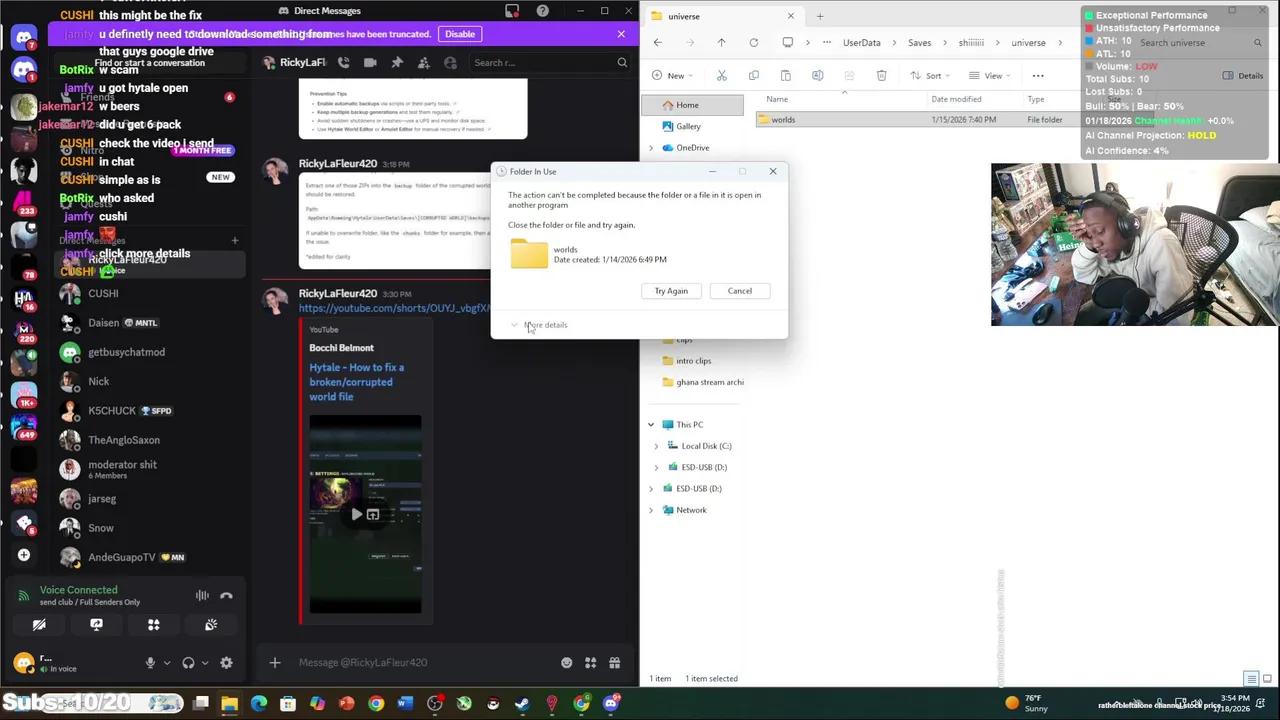Turn on camera in voice panel
1280x720 pixels.
[39, 625]
